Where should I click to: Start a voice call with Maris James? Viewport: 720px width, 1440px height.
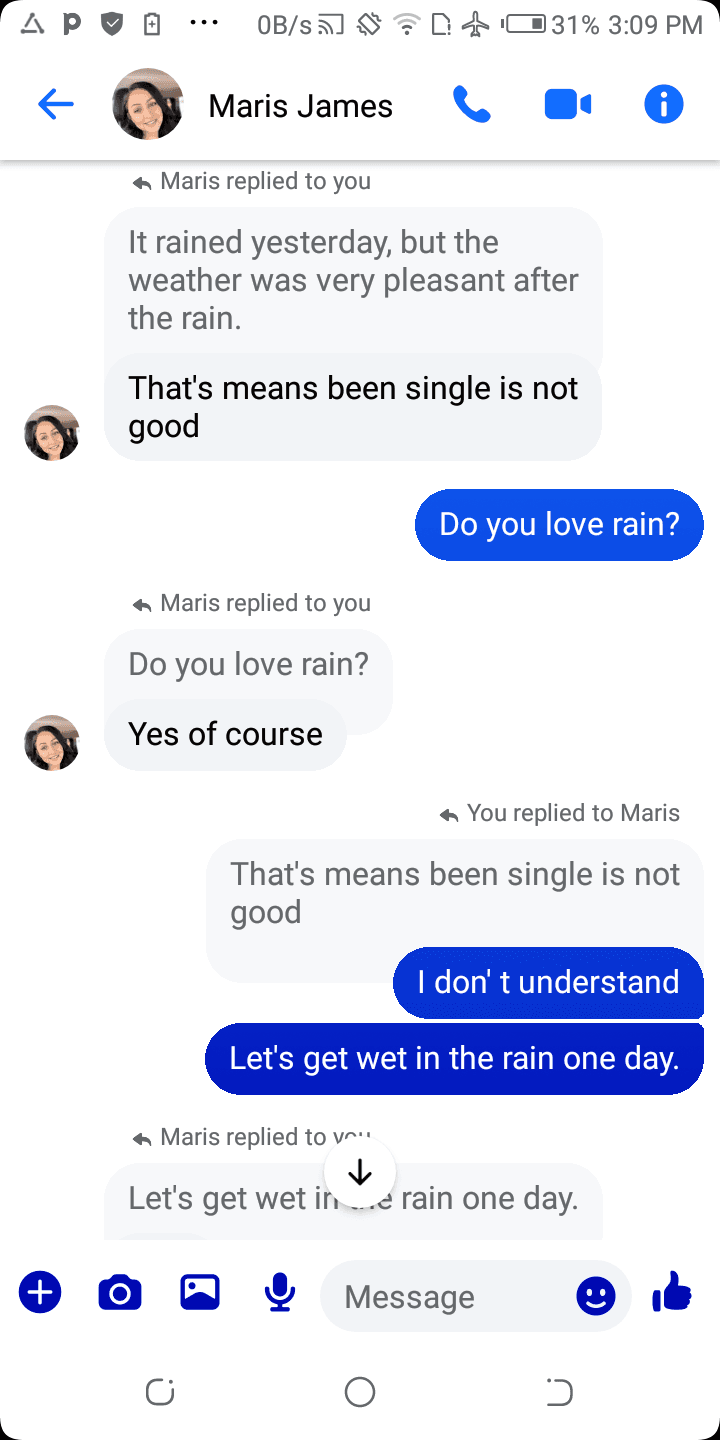pos(472,105)
